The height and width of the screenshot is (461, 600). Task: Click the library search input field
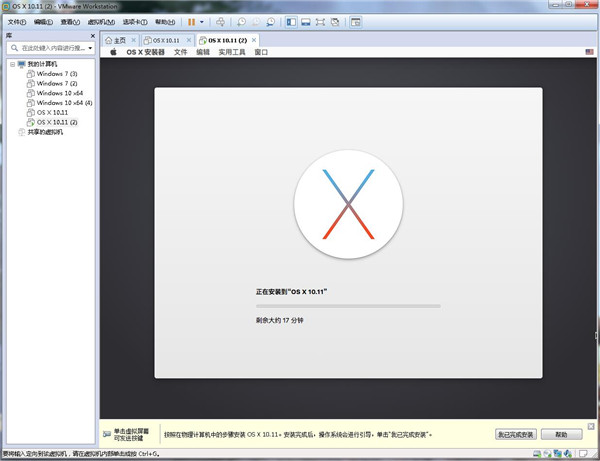[53, 48]
